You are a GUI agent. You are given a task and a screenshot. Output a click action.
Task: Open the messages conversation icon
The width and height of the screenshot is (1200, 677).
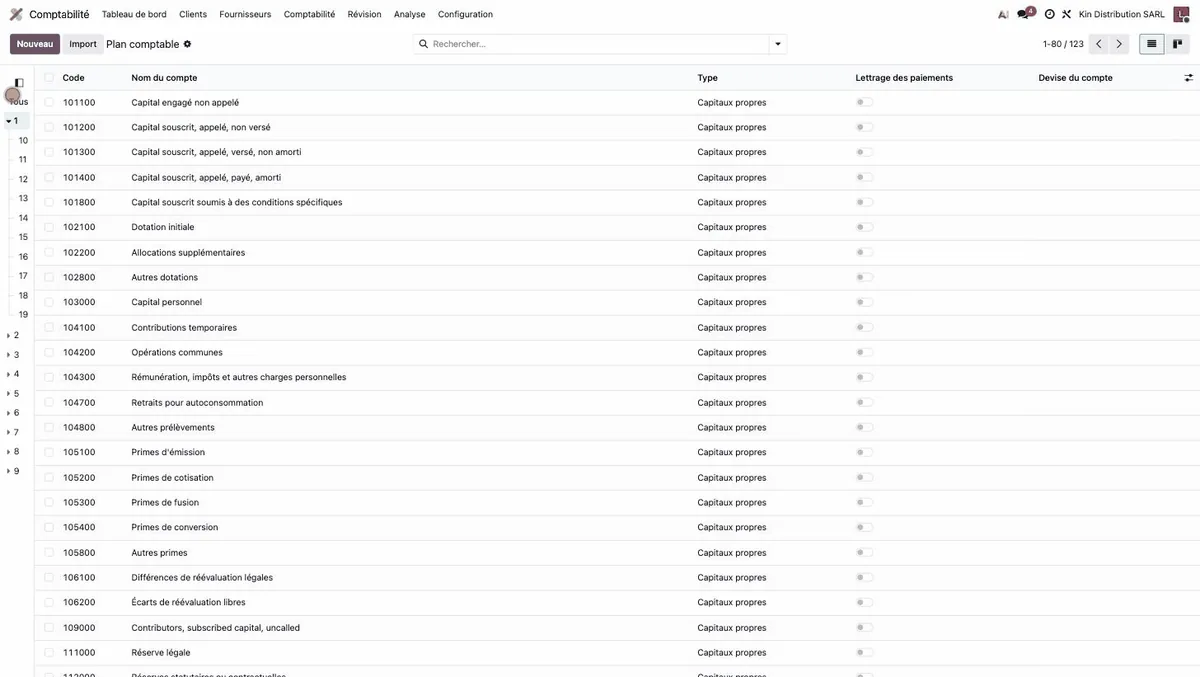(1025, 14)
